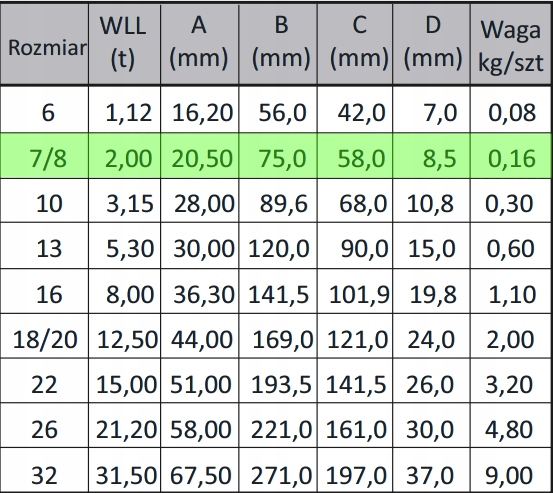
Task: Click the 12,50 WLL value
Action: pyautogui.click(x=124, y=336)
